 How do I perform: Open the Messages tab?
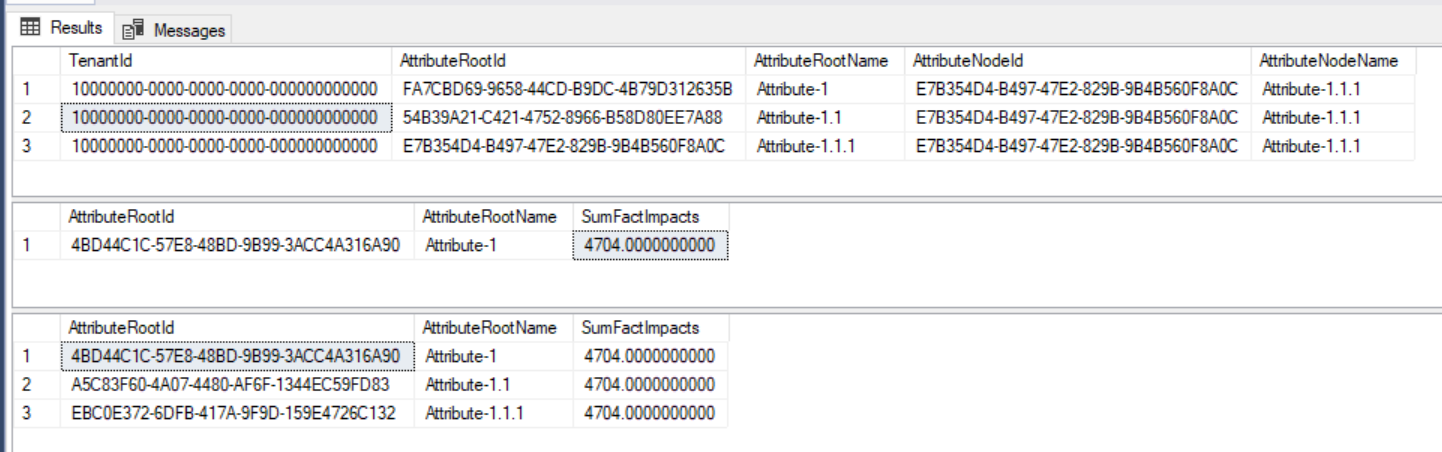176,30
